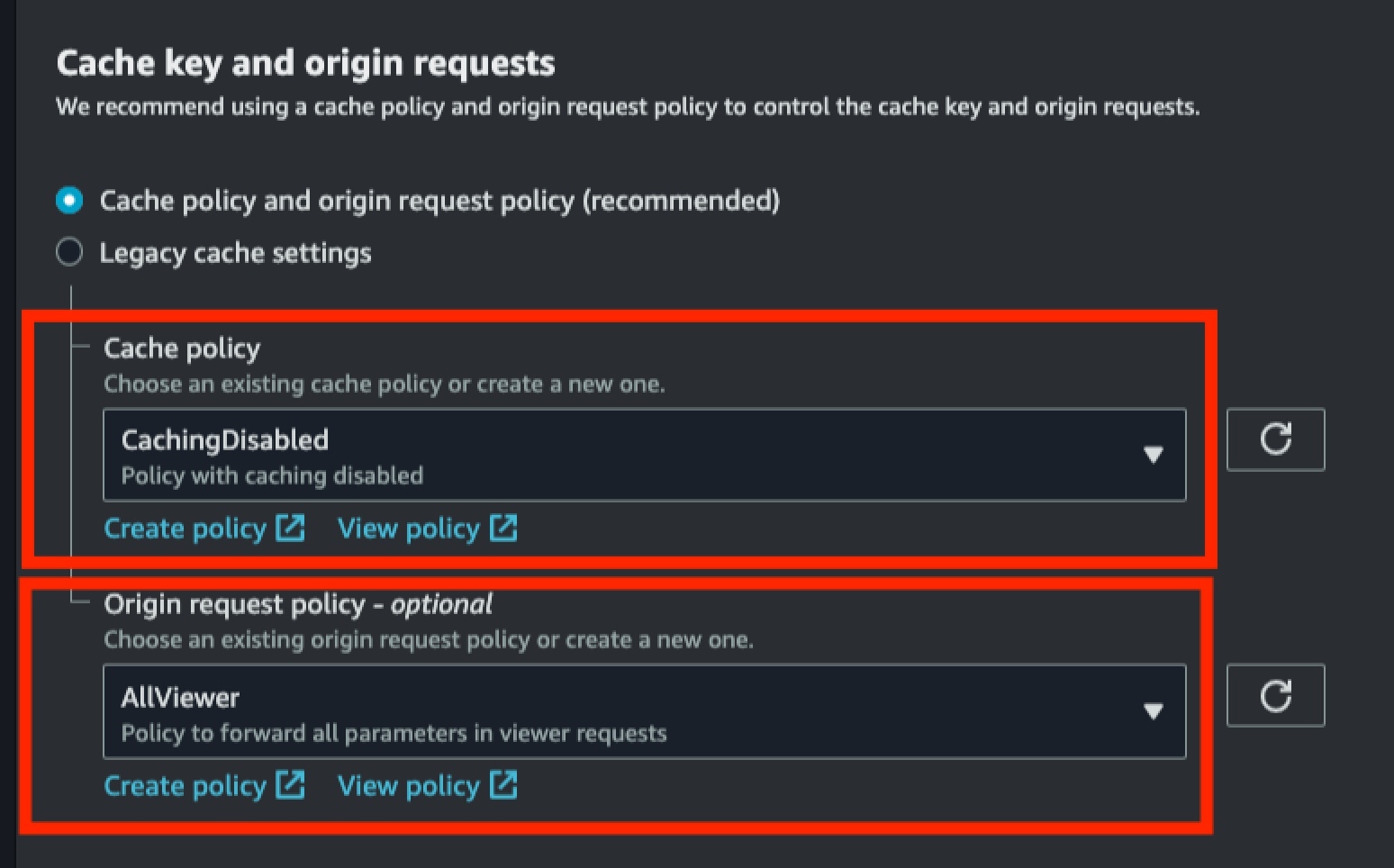Select the recommended cache policy radio button

click(x=69, y=200)
